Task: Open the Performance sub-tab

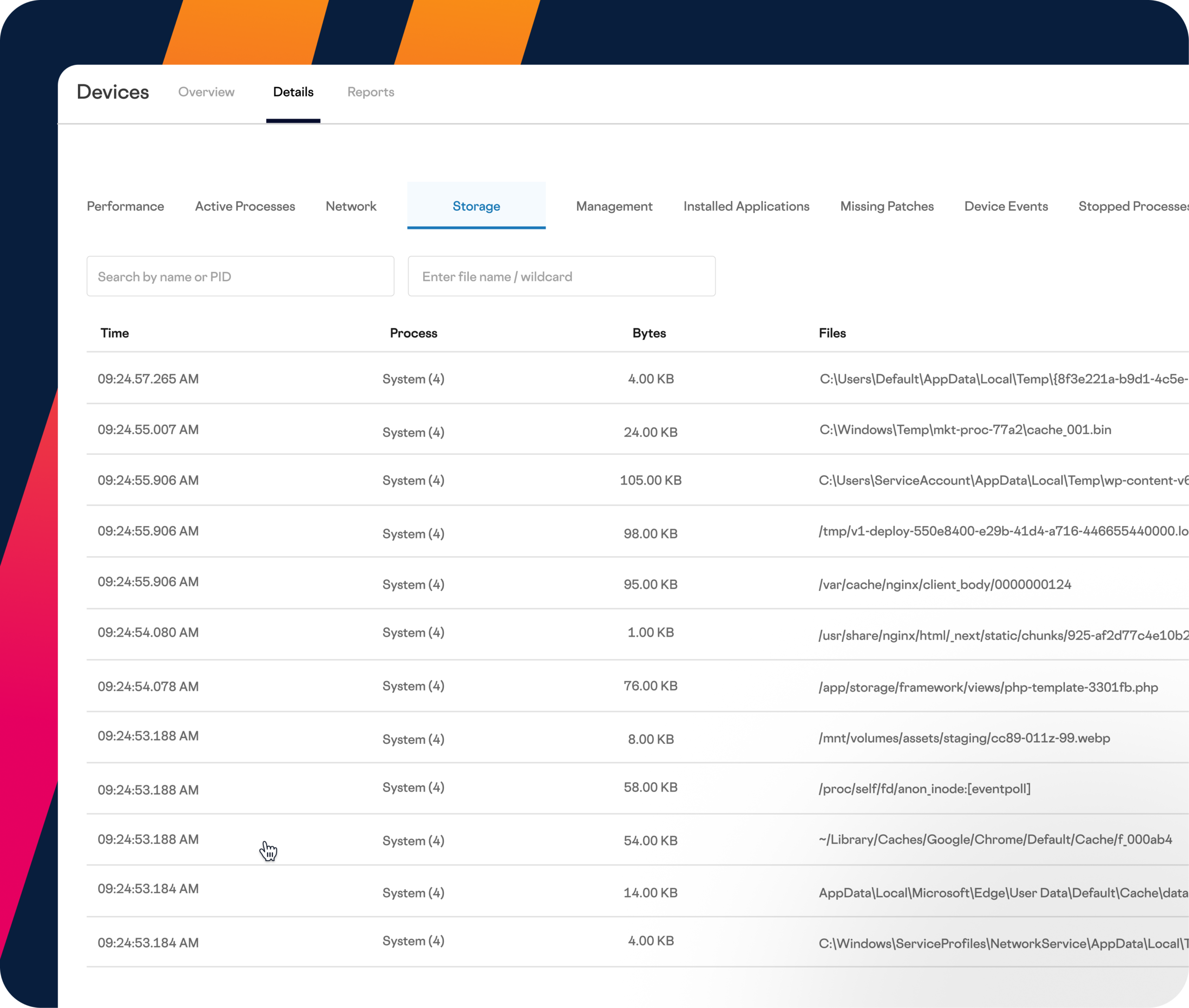Action: coord(125,206)
